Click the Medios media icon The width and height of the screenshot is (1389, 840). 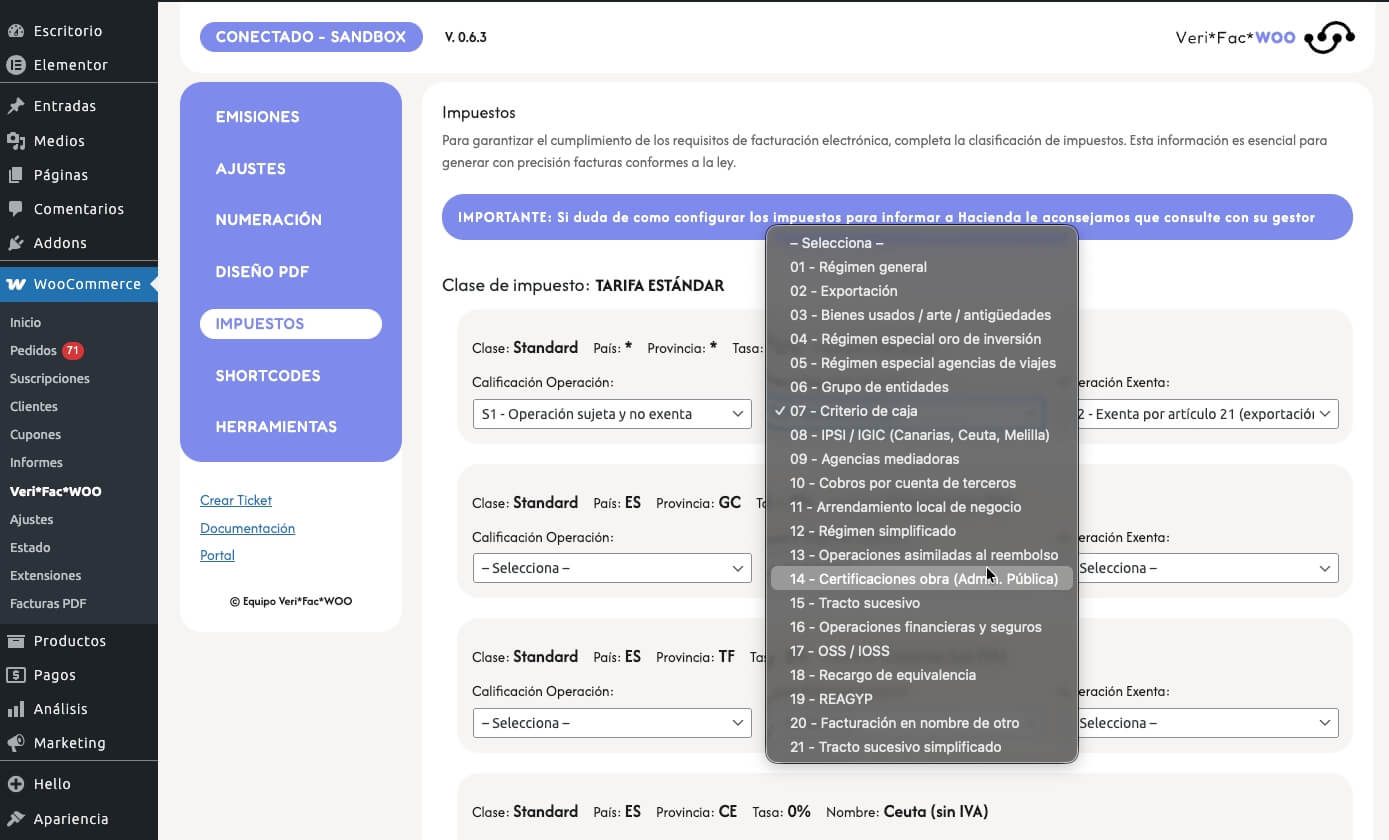pyautogui.click(x=16, y=141)
